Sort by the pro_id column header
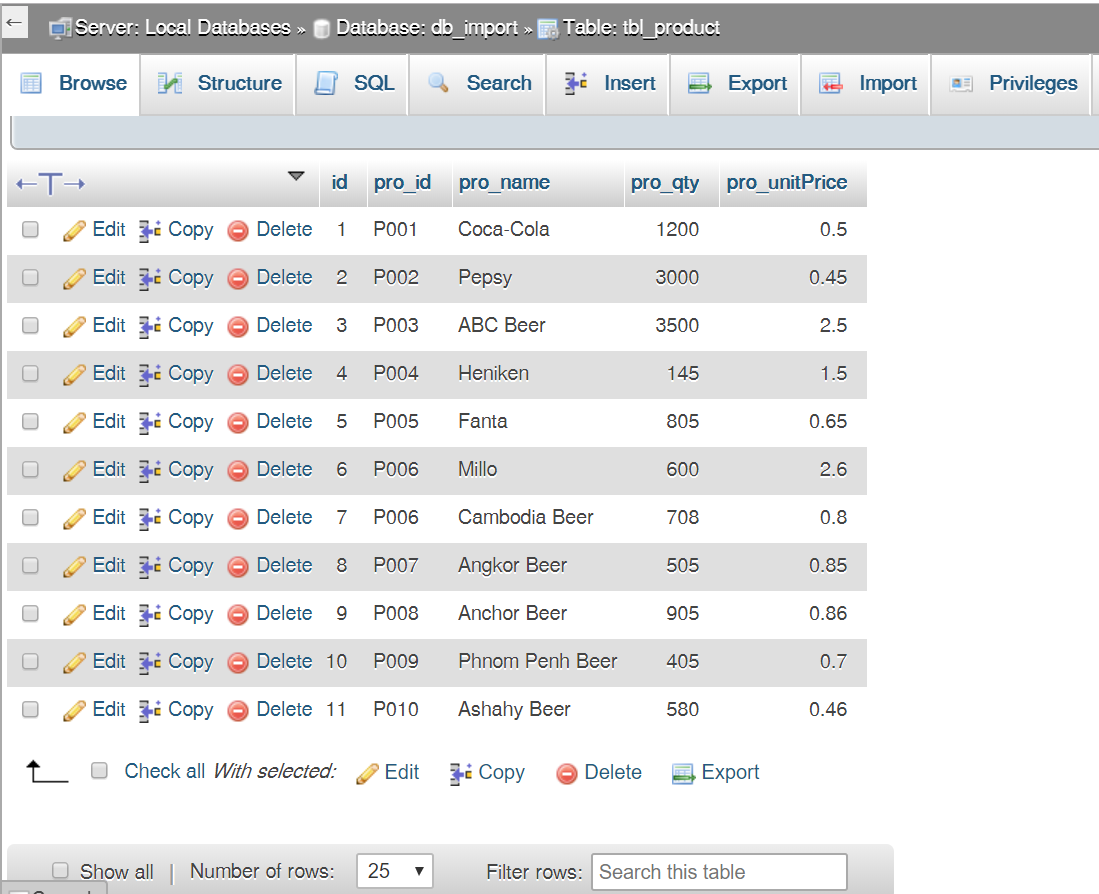1099x894 pixels. pos(402,182)
